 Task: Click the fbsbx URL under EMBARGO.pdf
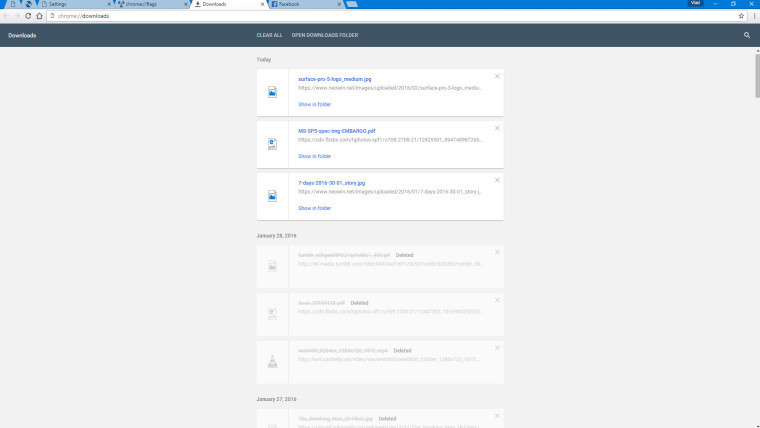(x=390, y=140)
